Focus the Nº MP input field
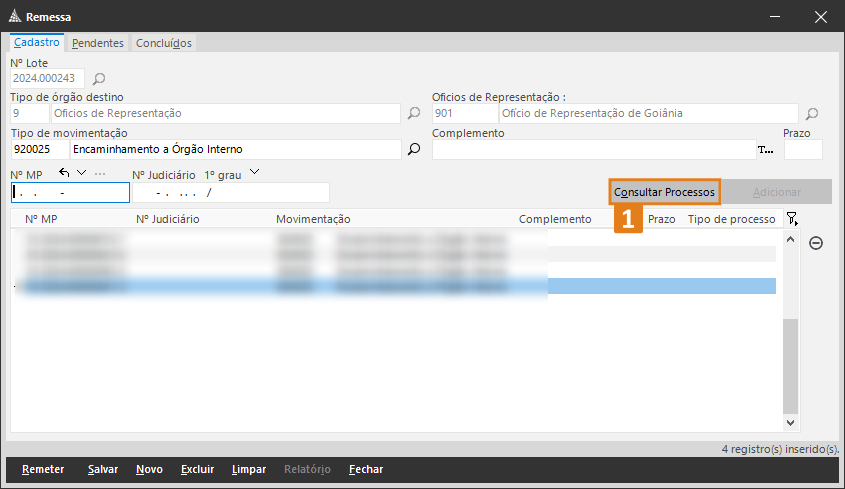This screenshot has width=845, height=489. (71, 192)
